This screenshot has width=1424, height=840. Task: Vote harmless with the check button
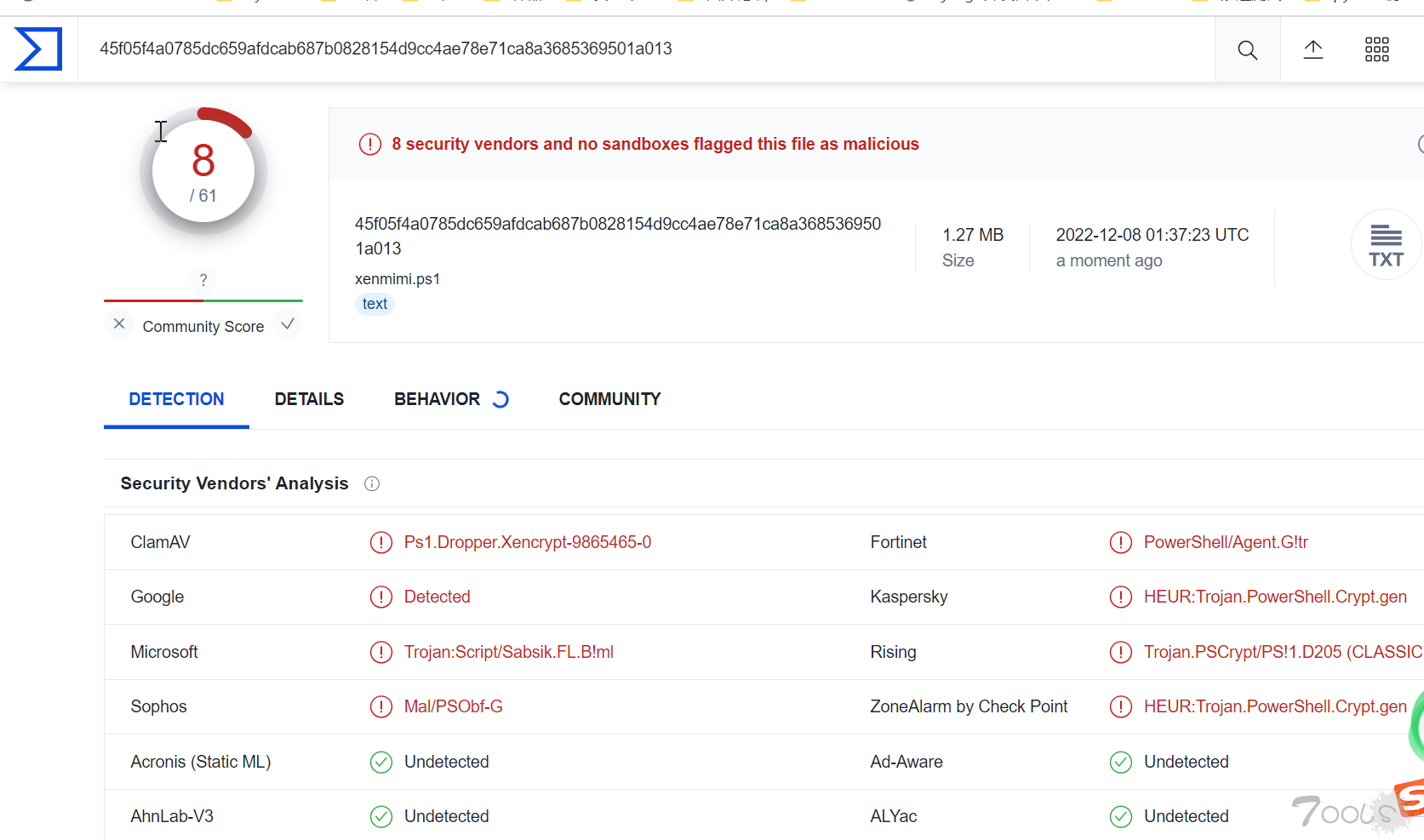point(288,324)
